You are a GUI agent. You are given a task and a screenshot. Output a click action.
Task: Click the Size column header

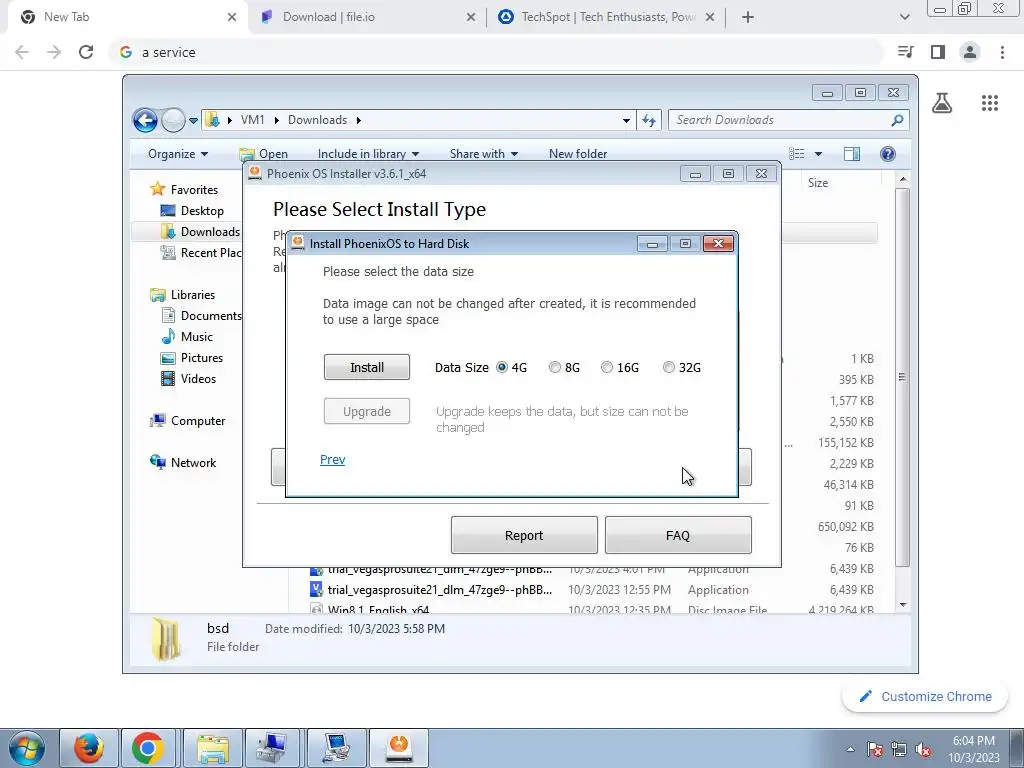tap(818, 183)
